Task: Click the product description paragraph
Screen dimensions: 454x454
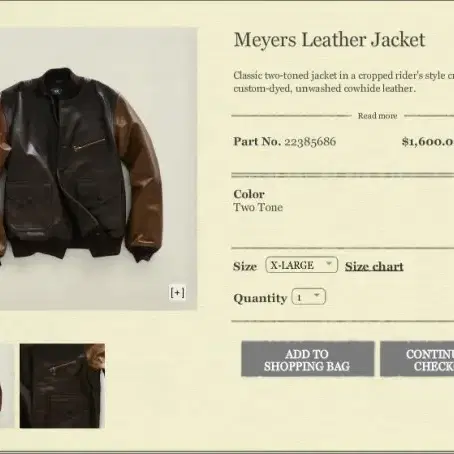Action: pyautogui.click(x=344, y=82)
